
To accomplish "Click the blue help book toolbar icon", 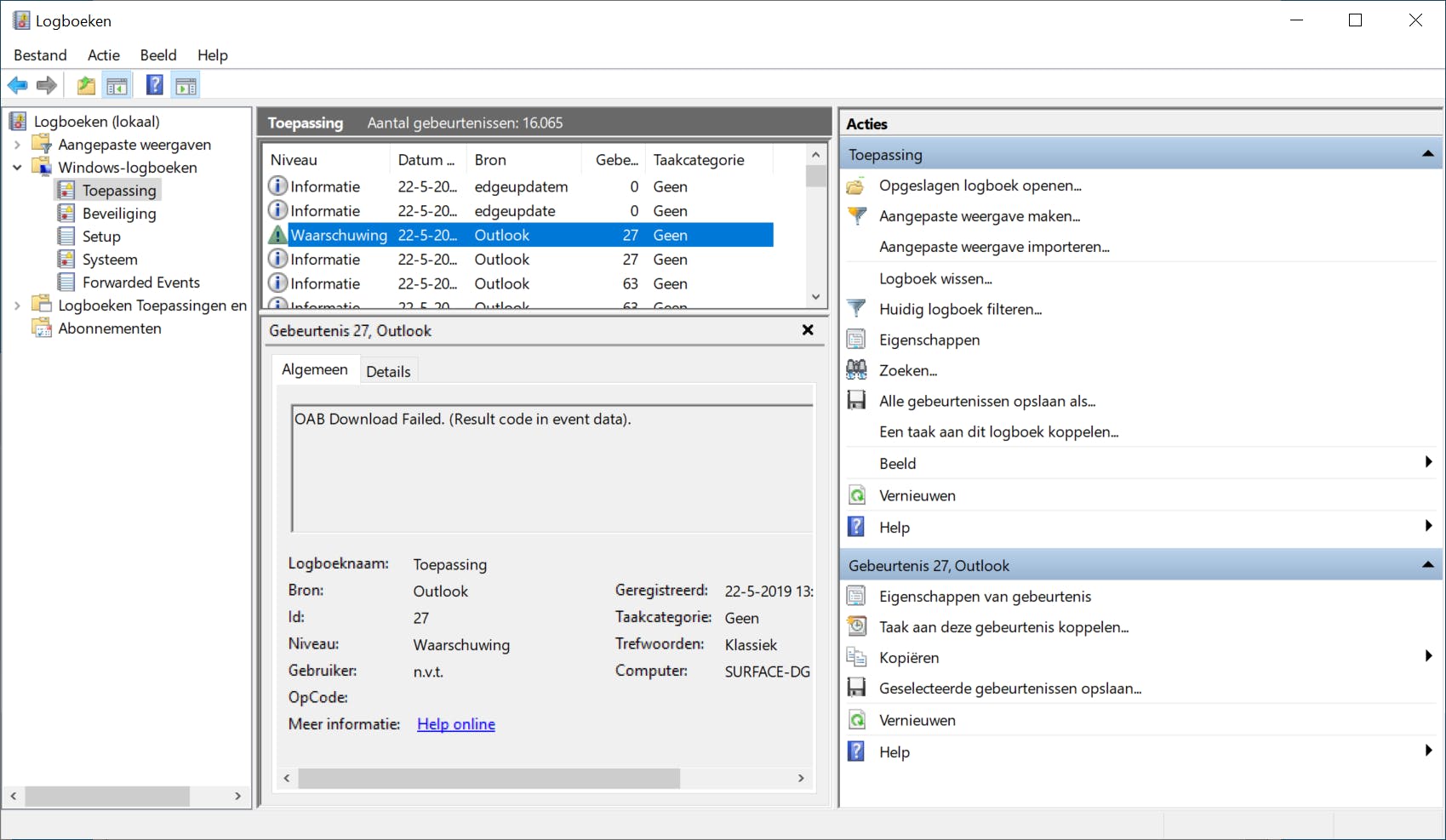I will click(154, 85).
